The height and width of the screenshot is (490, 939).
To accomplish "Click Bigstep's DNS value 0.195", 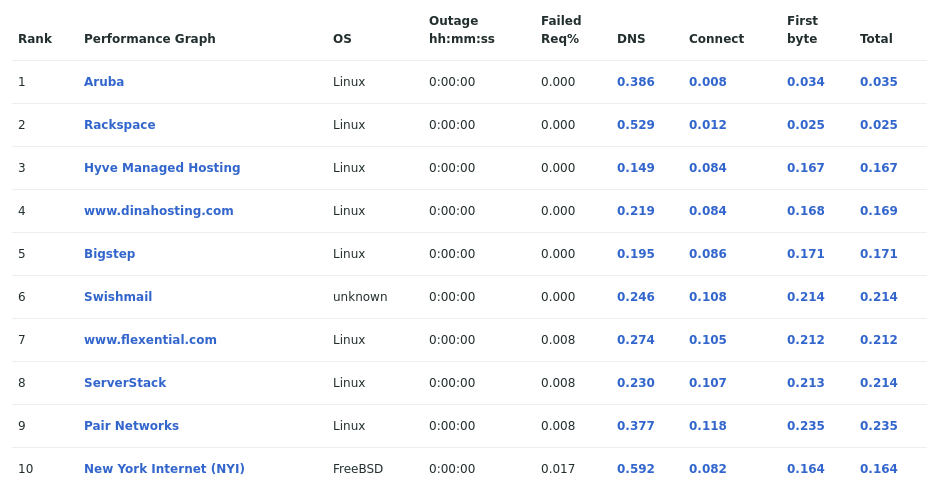I will 635,254.
